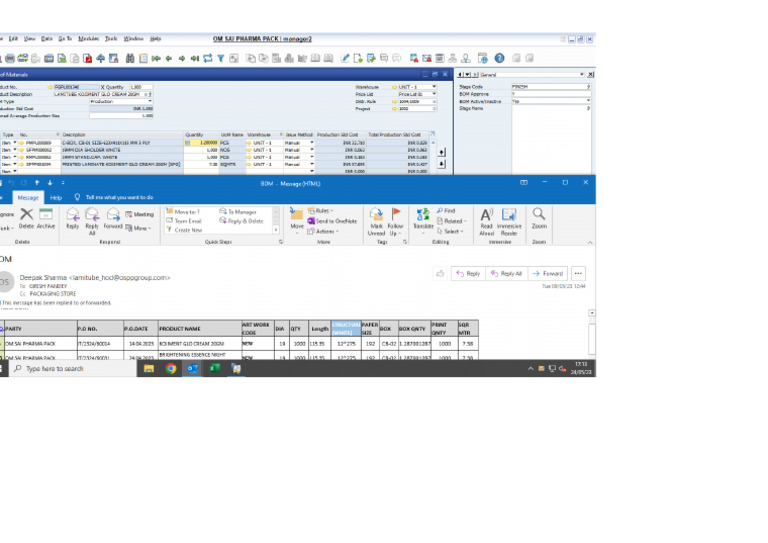Close the SAP user-defined fields side panel

pos(590,74)
